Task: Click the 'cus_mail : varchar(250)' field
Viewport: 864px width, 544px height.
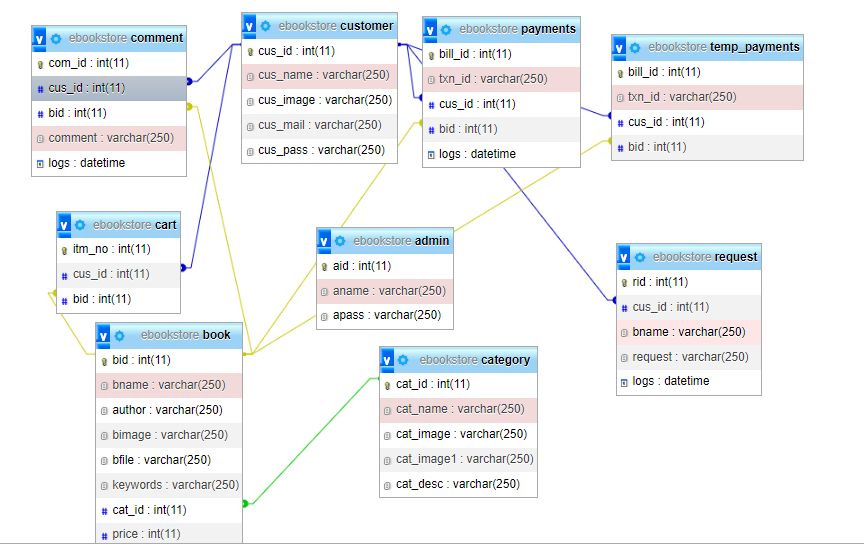Action: point(320,125)
